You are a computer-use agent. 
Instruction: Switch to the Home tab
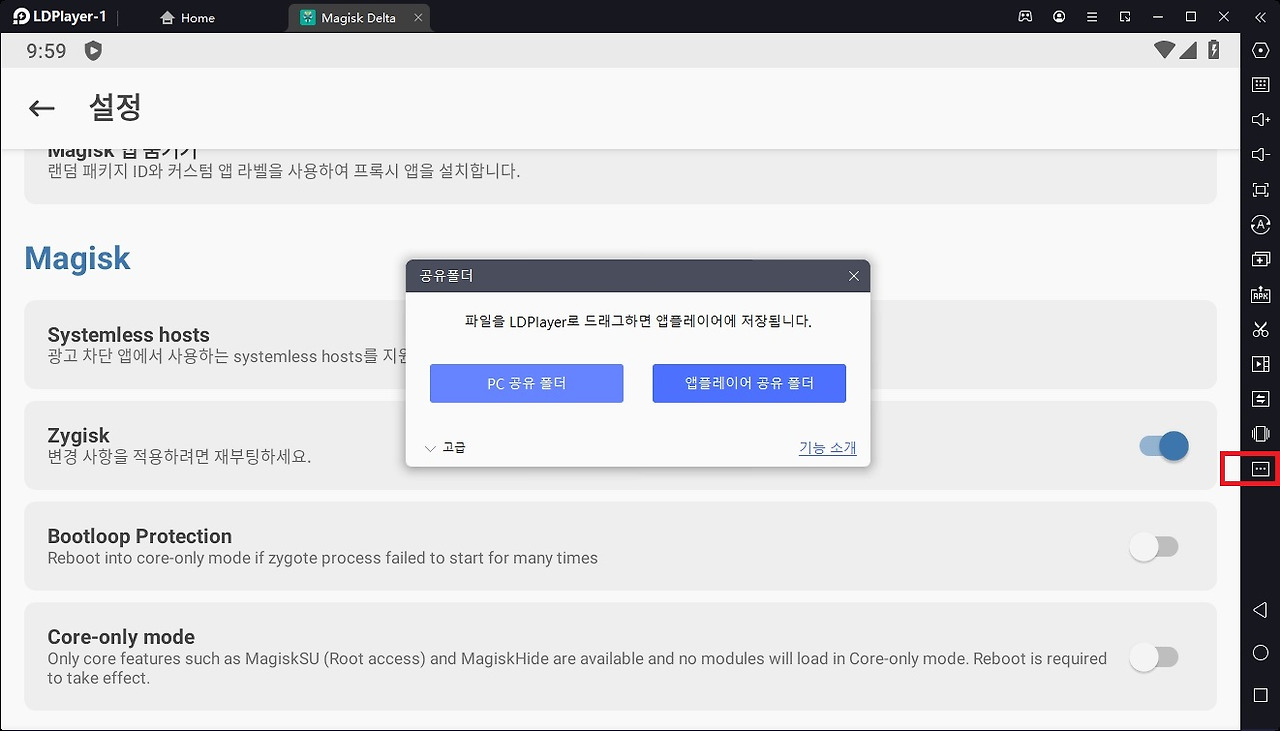click(187, 17)
